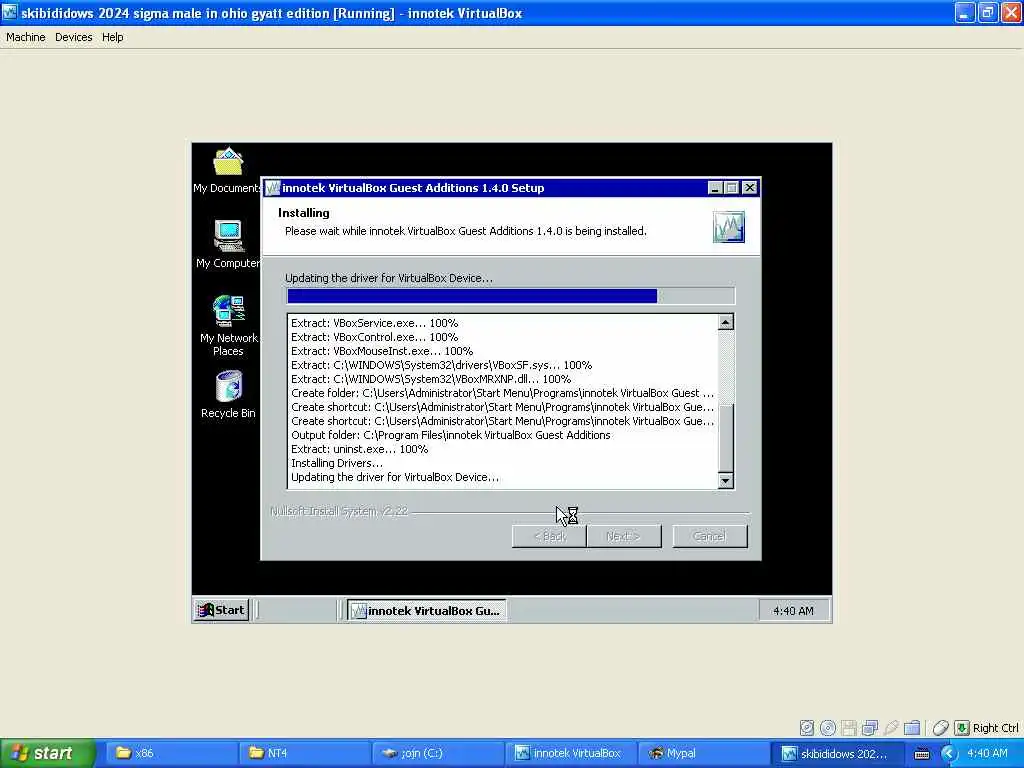
Task: Maximize the Guest Additions setup window
Action: [731, 188]
